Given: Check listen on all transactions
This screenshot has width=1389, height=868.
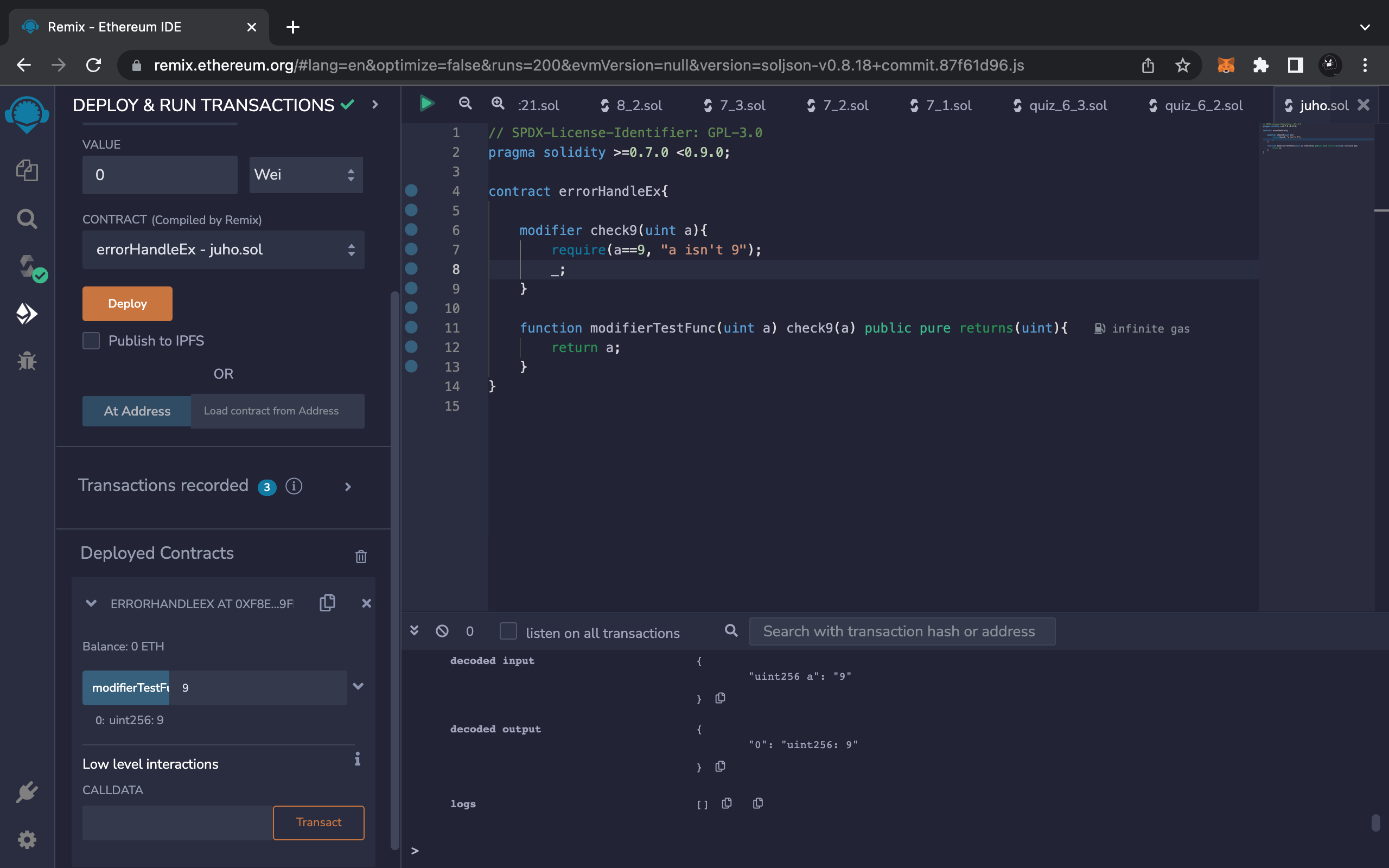Looking at the screenshot, I should [x=508, y=631].
